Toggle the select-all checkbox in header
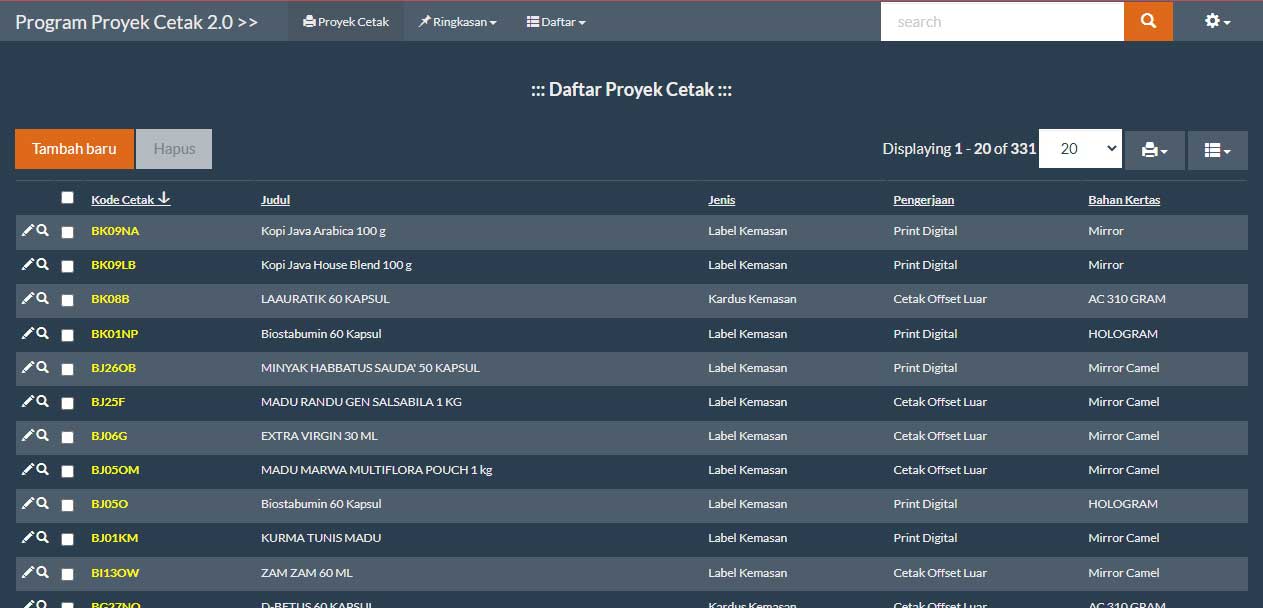This screenshot has width=1263, height=608. [67, 198]
